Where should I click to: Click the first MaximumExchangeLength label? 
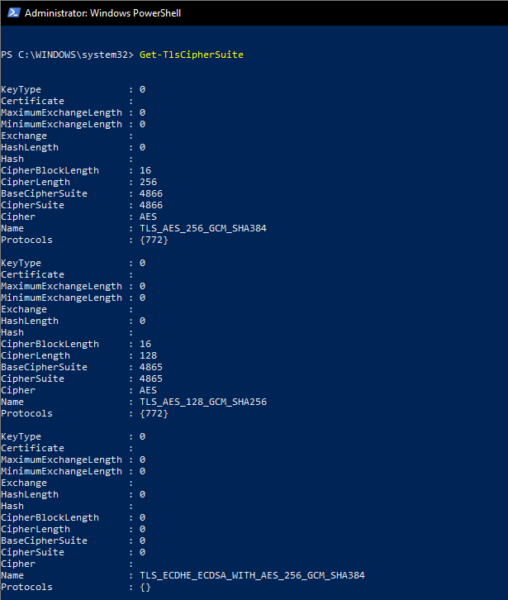[x=62, y=113]
